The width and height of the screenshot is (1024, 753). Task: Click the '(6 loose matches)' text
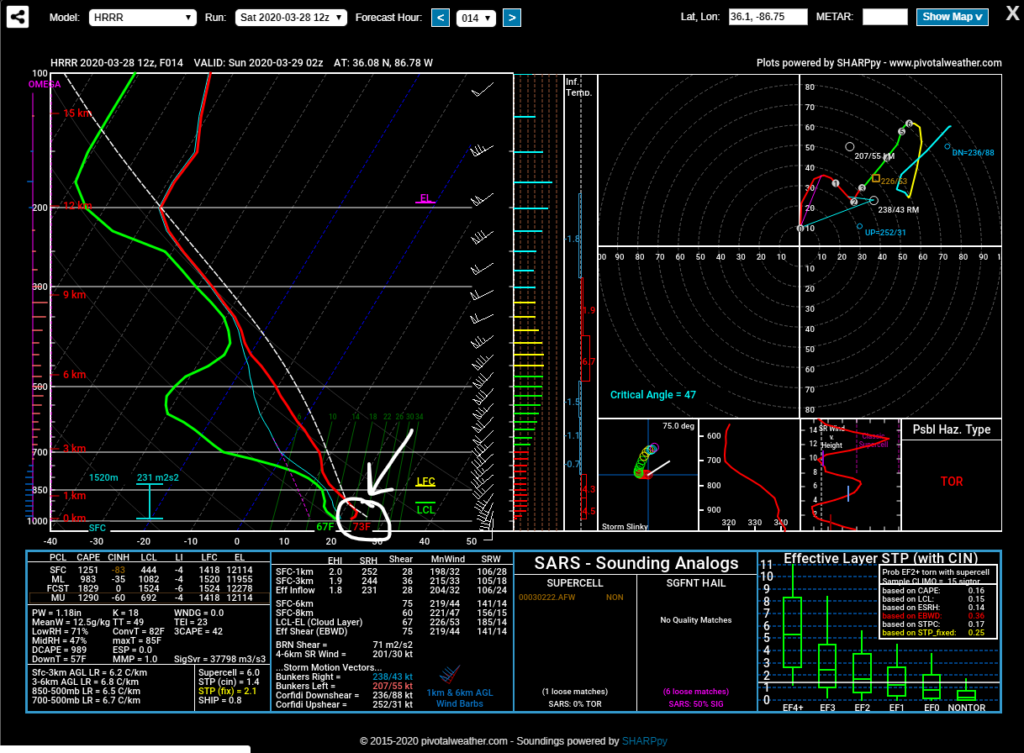pos(696,692)
